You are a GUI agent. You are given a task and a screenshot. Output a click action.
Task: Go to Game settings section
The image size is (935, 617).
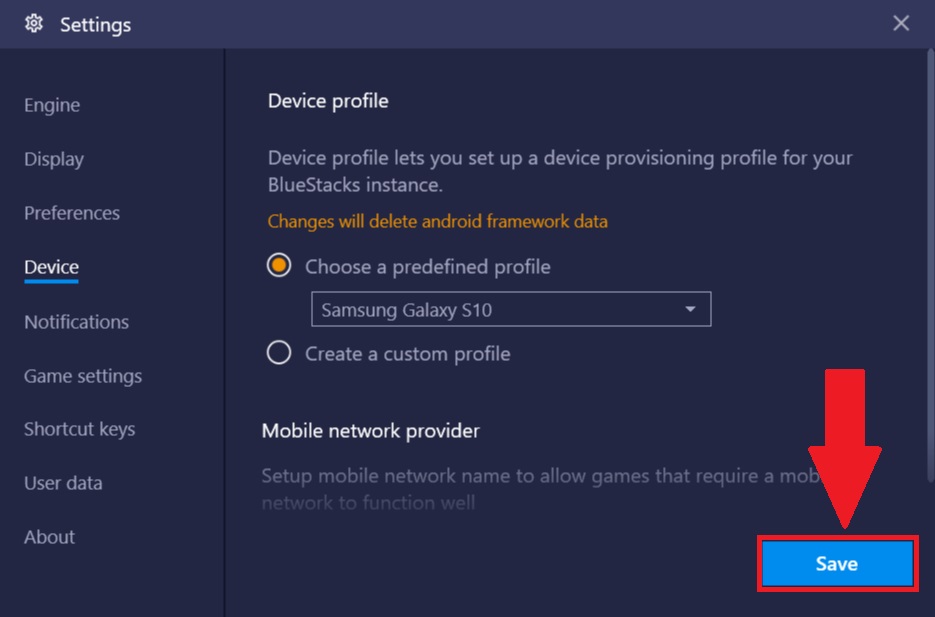tap(82, 375)
